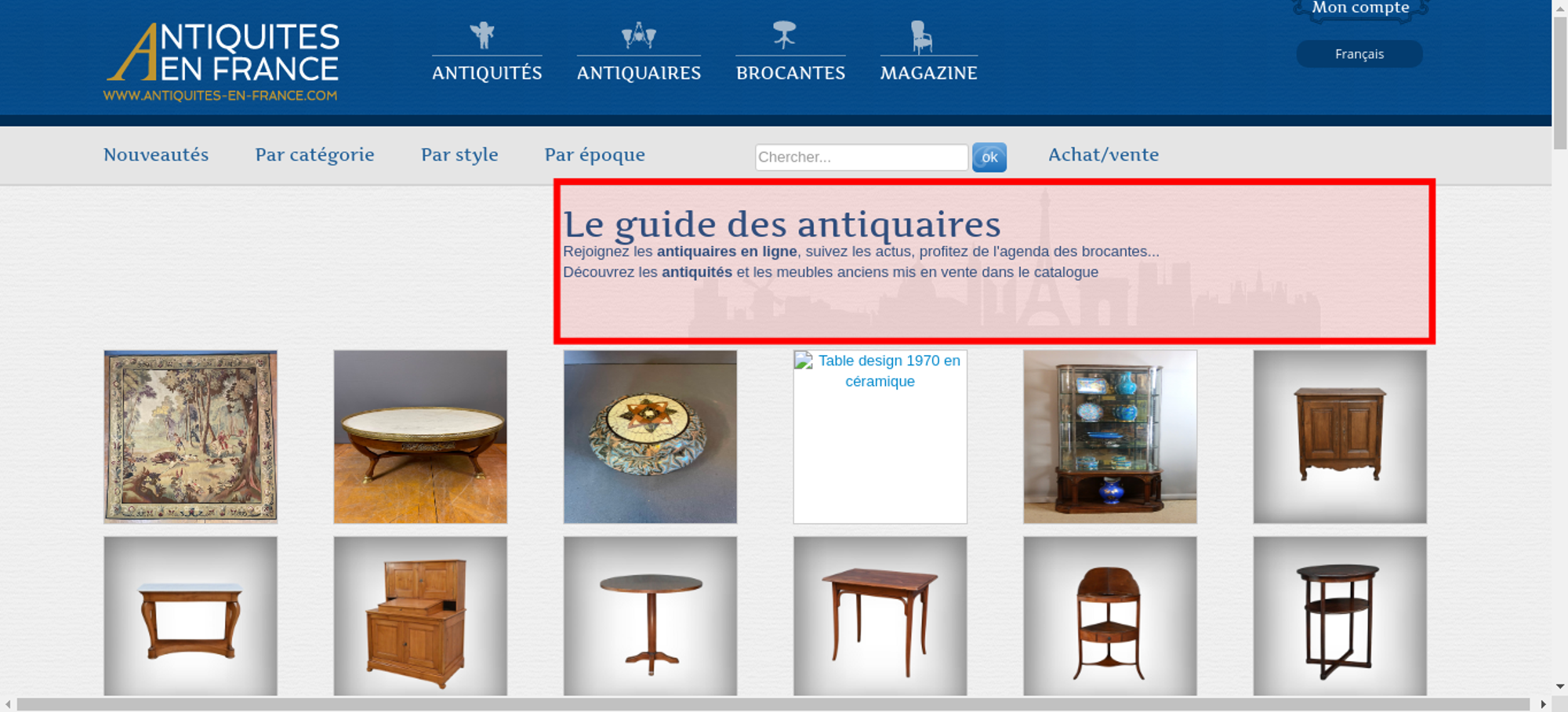Click the scrollbar down arrow
The width and height of the screenshot is (1568, 712).
click(1559, 686)
